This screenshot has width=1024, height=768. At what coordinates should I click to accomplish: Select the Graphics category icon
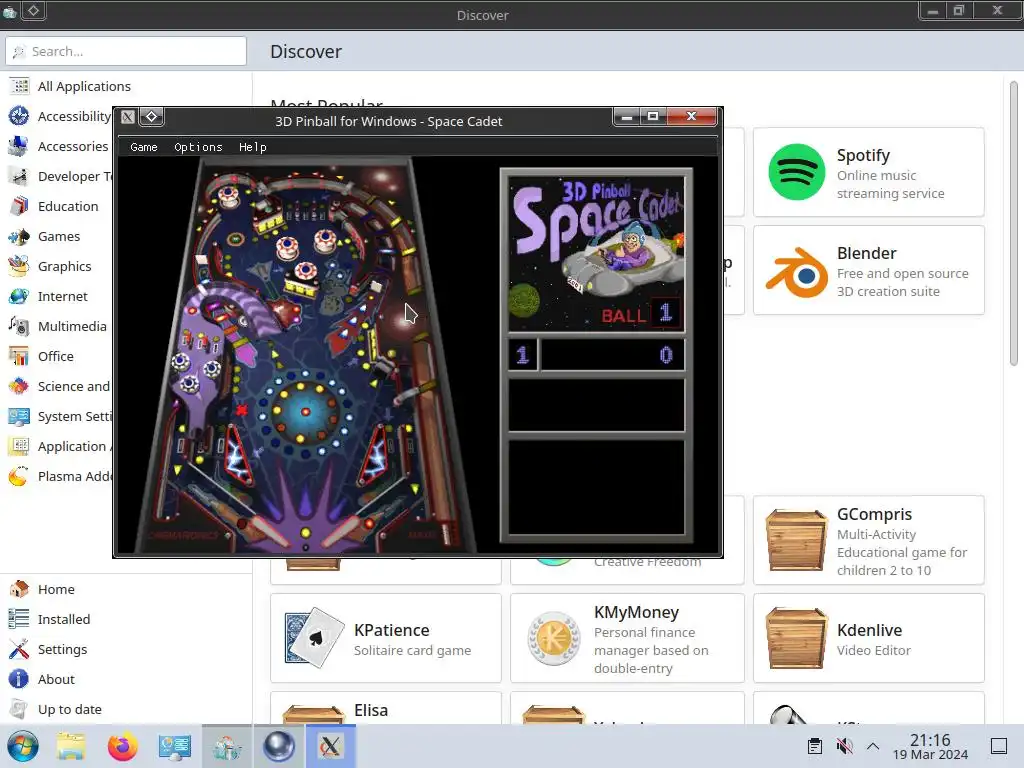coord(19,266)
